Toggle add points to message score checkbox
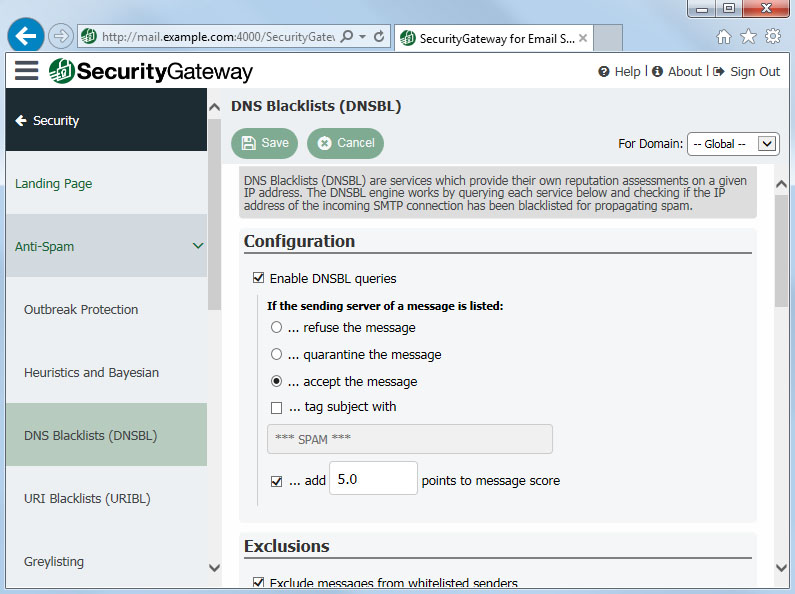The image size is (795, 594). tap(276, 481)
